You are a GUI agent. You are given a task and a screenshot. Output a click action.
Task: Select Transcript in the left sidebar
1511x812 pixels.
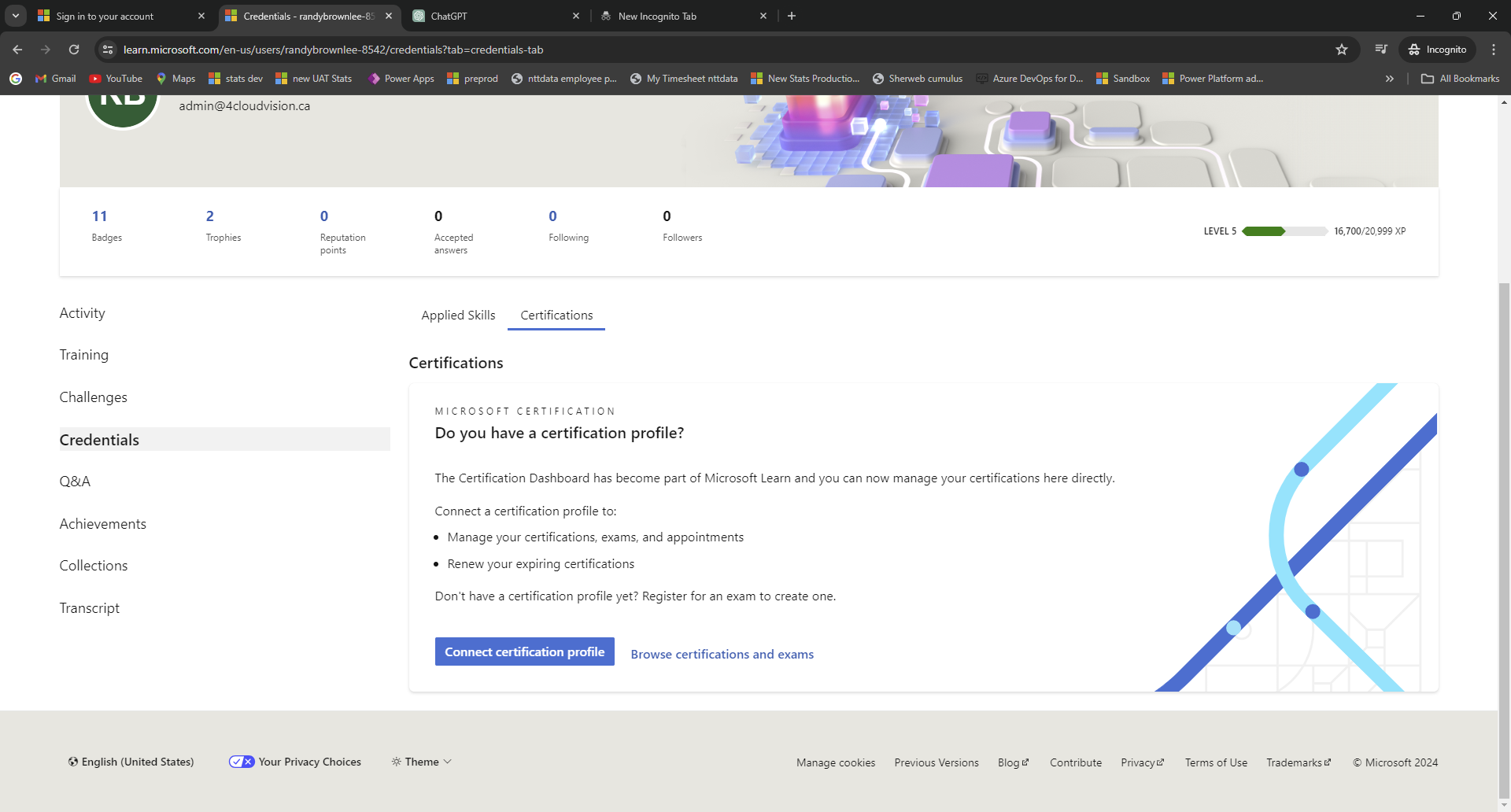pos(89,607)
